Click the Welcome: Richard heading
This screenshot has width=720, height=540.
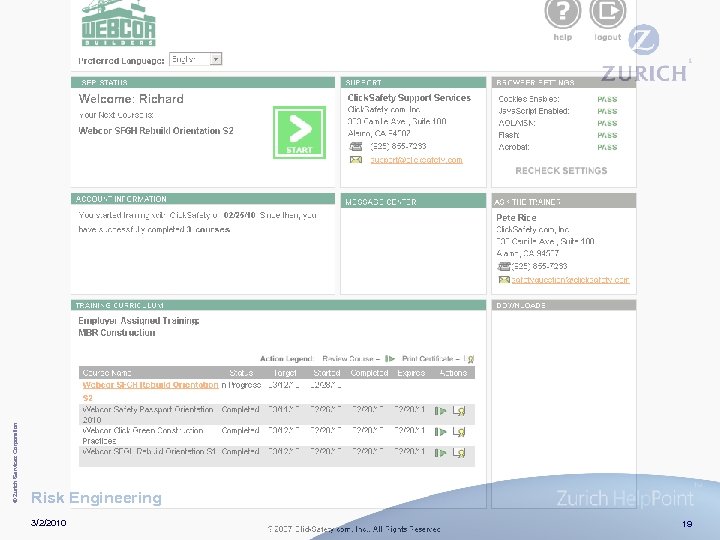[x=131, y=99]
